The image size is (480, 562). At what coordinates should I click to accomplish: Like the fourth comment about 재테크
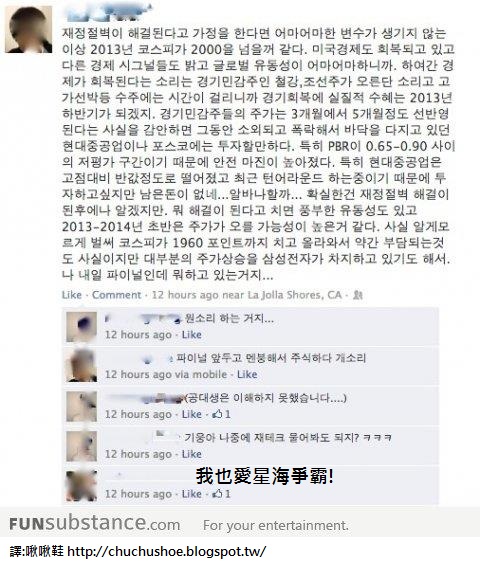[x=191, y=454]
